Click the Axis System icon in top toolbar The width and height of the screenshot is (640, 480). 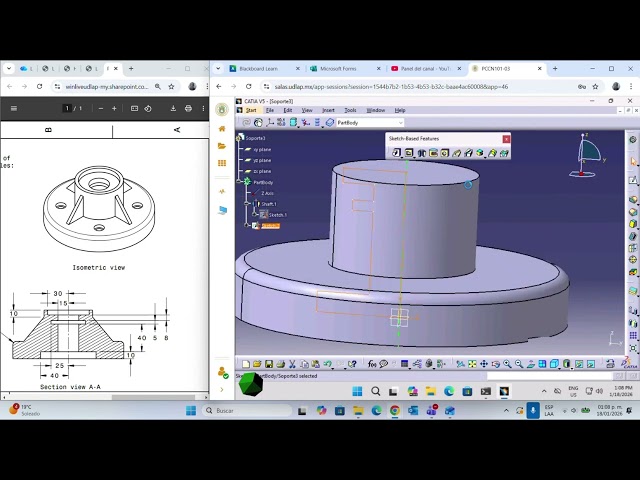tap(269, 122)
